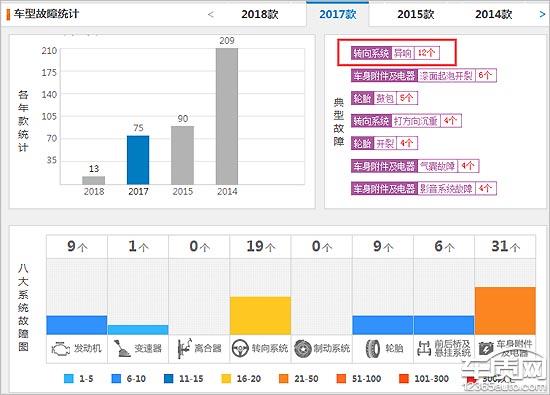
Task: Open the 打方向沉重 4个 fault tag
Action: (x=406, y=121)
